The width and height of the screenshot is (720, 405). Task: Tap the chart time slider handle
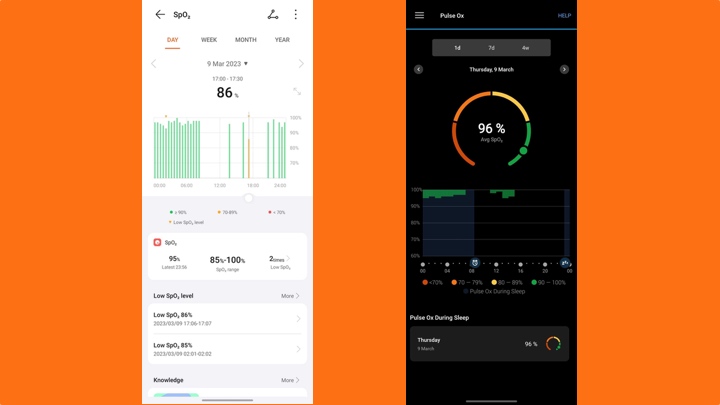(x=249, y=198)
